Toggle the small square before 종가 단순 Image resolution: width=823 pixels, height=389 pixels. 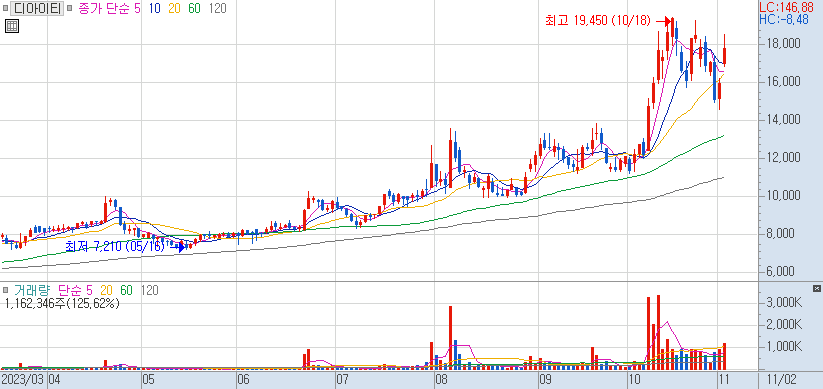click(x=70, y=9)
